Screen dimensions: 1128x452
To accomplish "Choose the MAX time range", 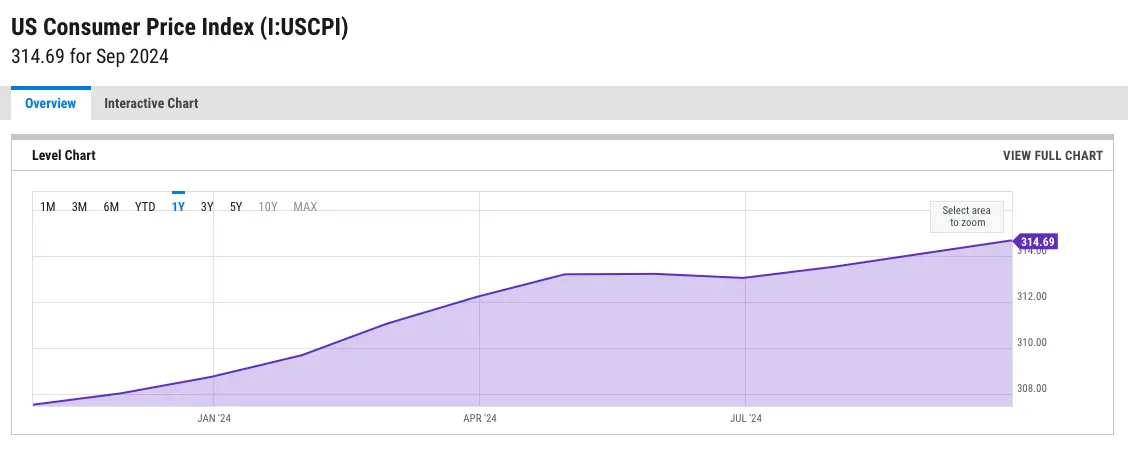I will (305, 207).
